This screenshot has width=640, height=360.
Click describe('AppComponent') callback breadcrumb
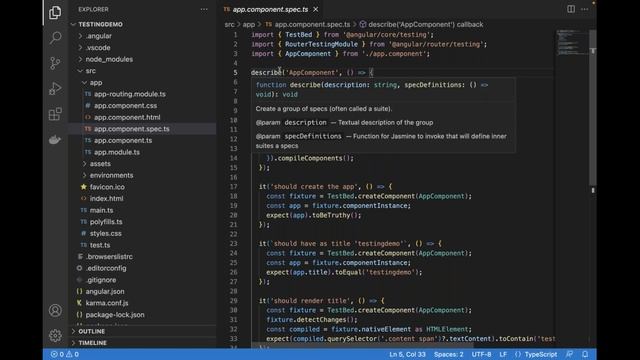[x=425, y=24]
